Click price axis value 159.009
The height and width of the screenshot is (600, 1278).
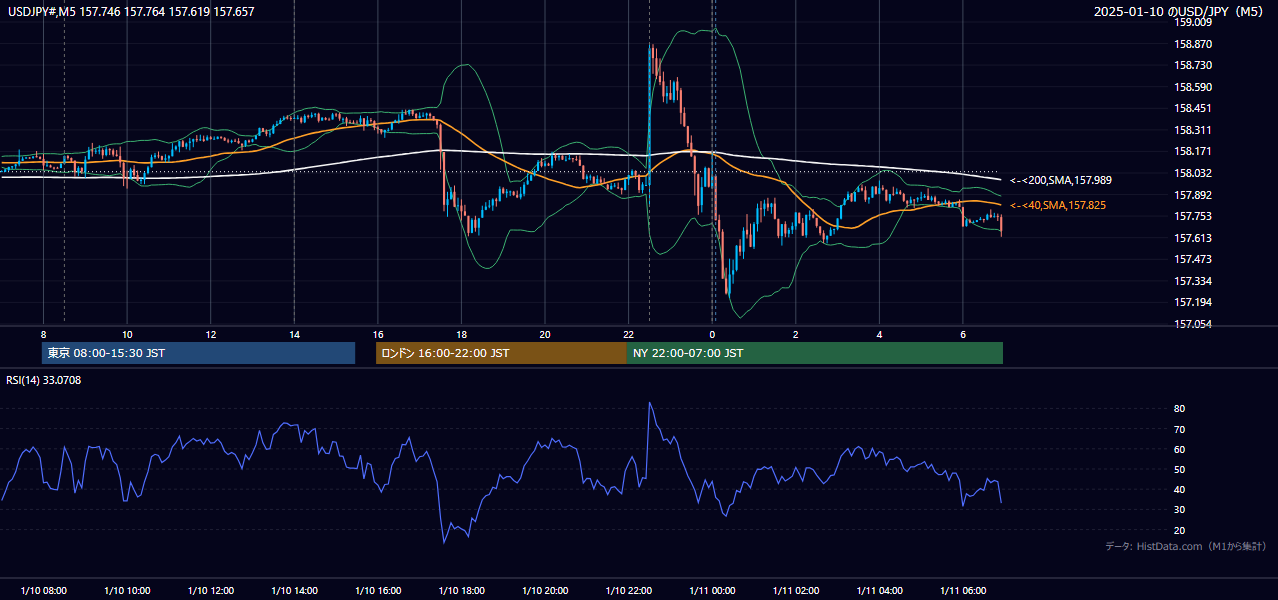[1192, 23]
